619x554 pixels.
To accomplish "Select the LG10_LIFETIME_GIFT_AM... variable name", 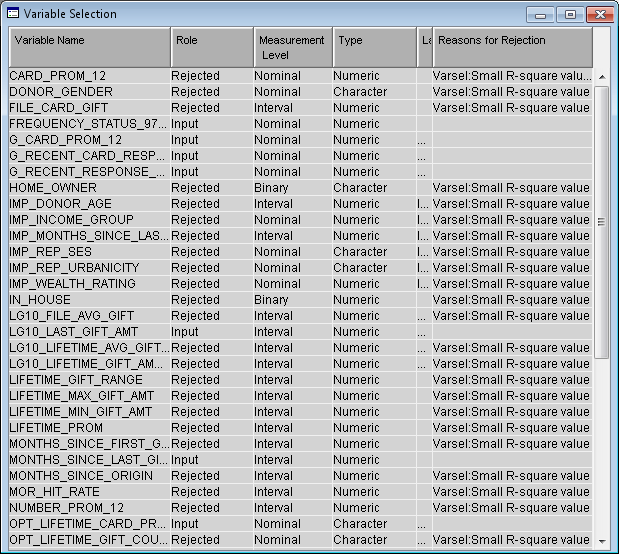I will click(x=86, y=364).
